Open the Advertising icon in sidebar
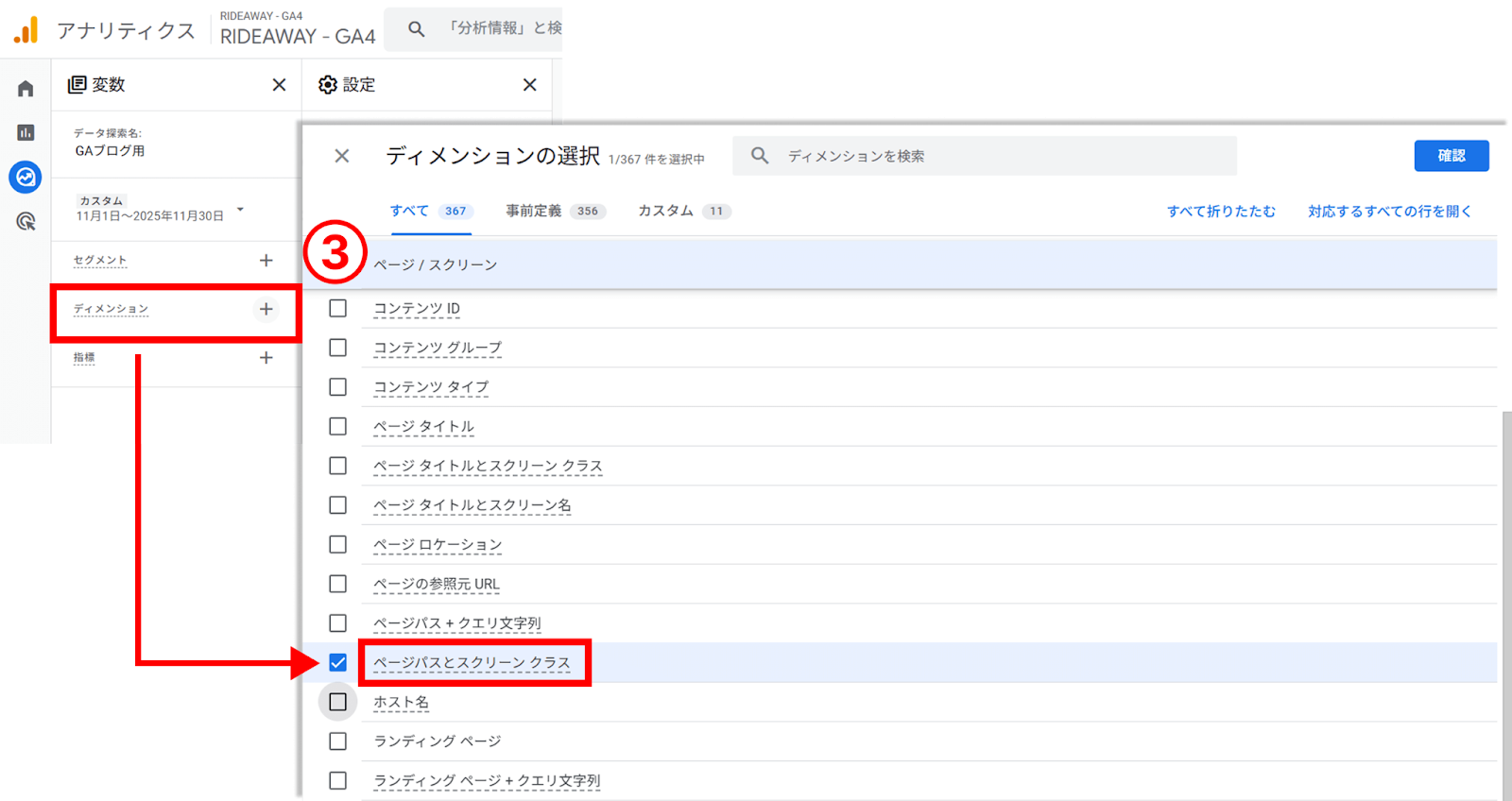 [x=26, y=222]
